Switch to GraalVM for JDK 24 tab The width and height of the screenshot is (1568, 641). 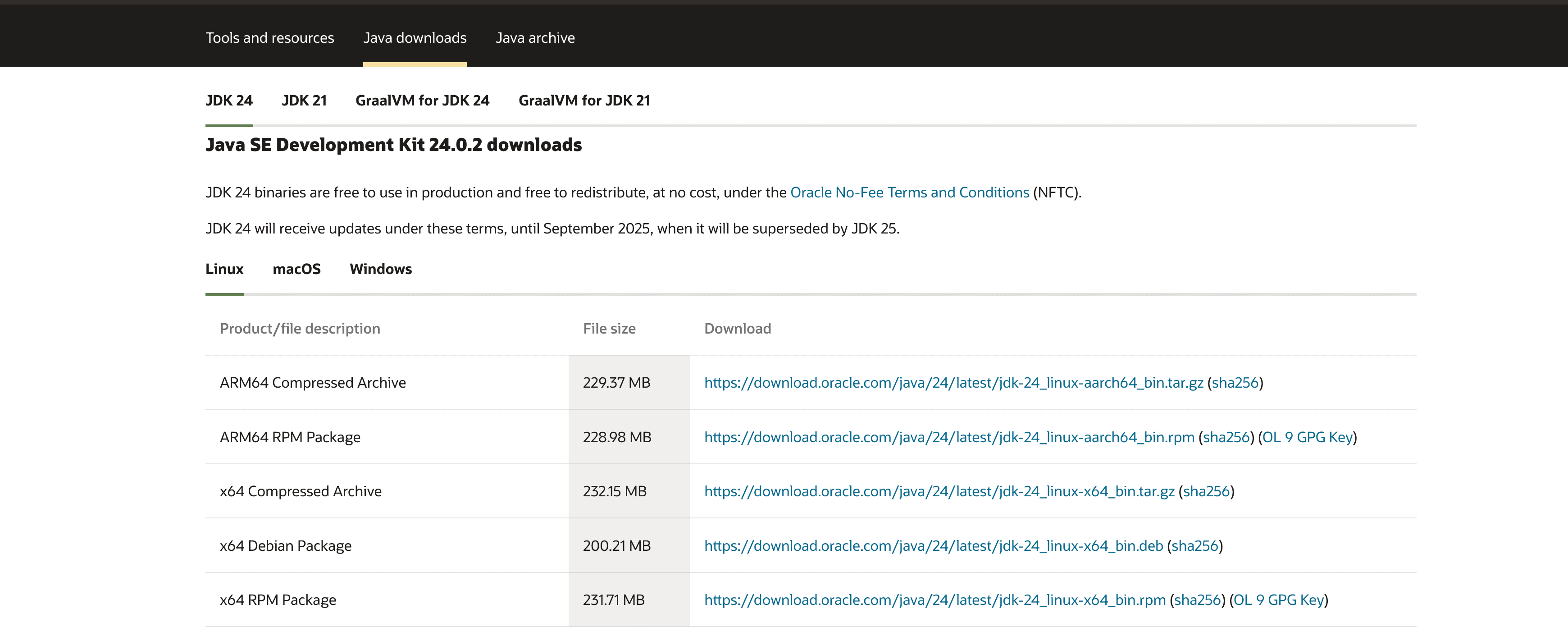422,101
